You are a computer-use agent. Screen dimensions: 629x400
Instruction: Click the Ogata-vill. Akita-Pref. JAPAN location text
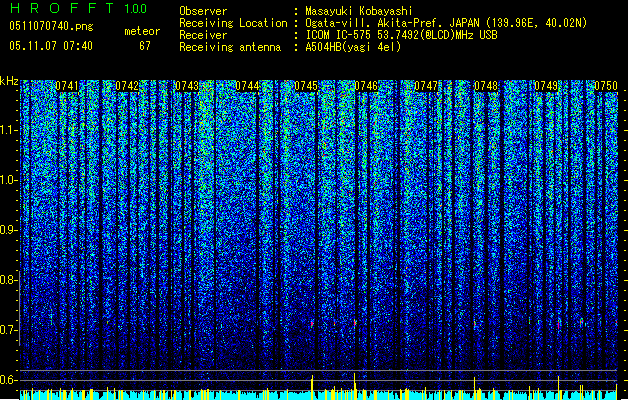[446, 23]
